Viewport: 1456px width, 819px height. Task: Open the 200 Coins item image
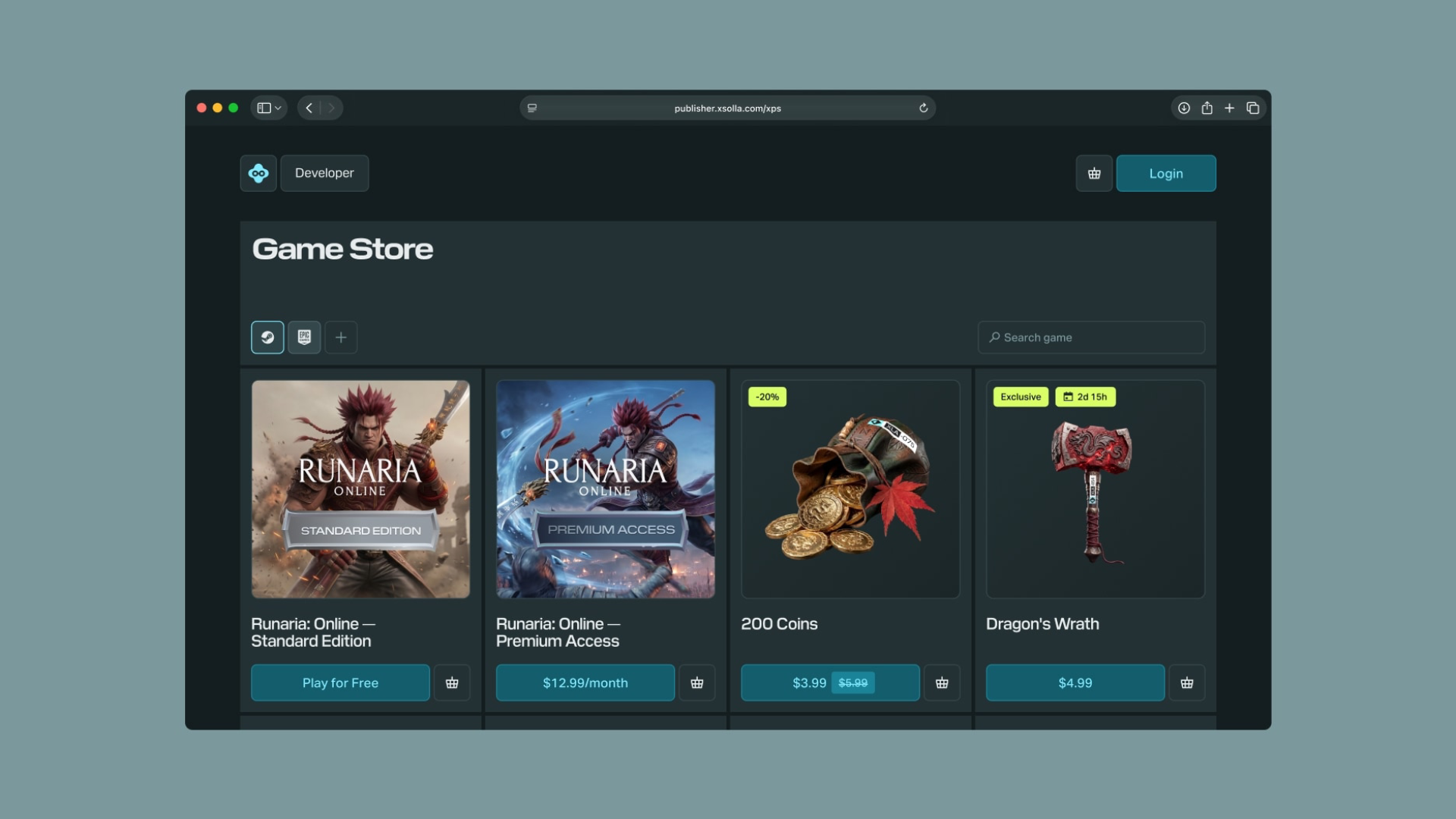tap(850, 489)
